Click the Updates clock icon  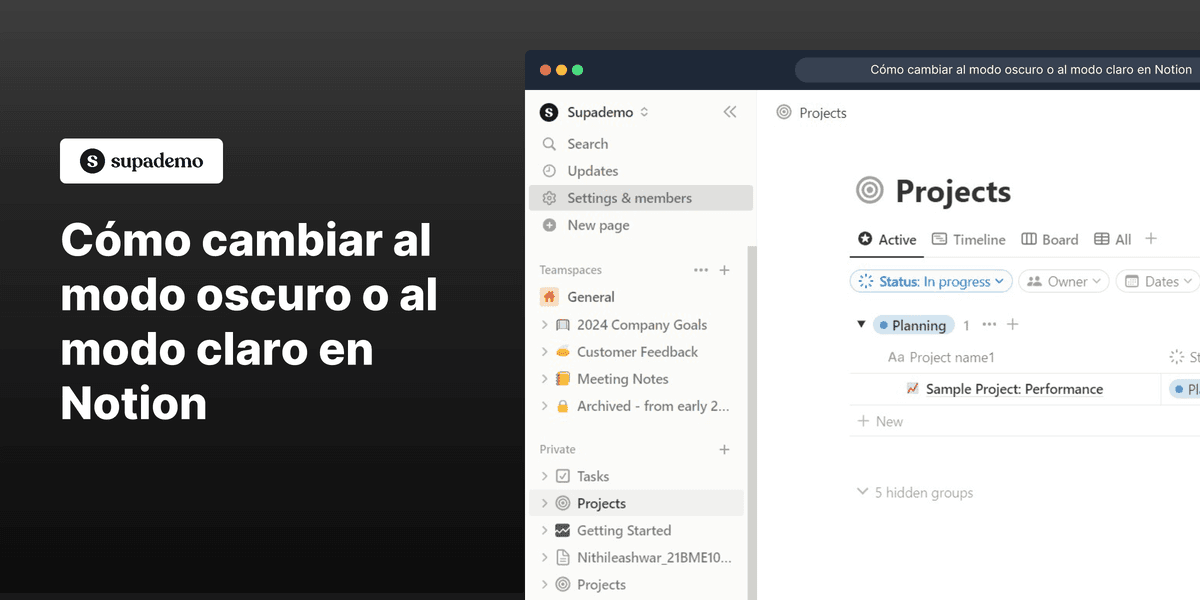[x=550, y=170]
